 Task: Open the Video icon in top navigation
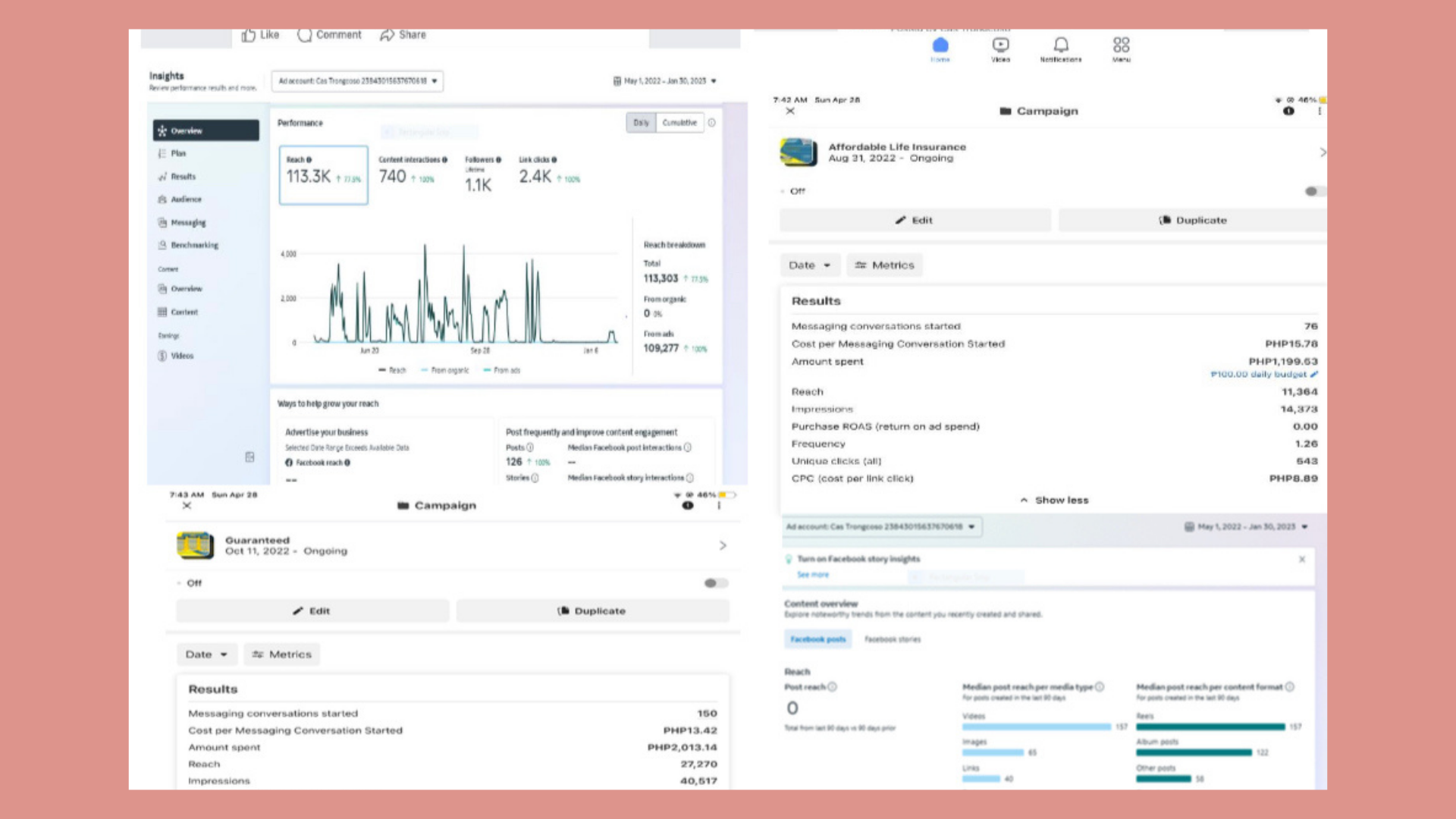coord(1001,45)
